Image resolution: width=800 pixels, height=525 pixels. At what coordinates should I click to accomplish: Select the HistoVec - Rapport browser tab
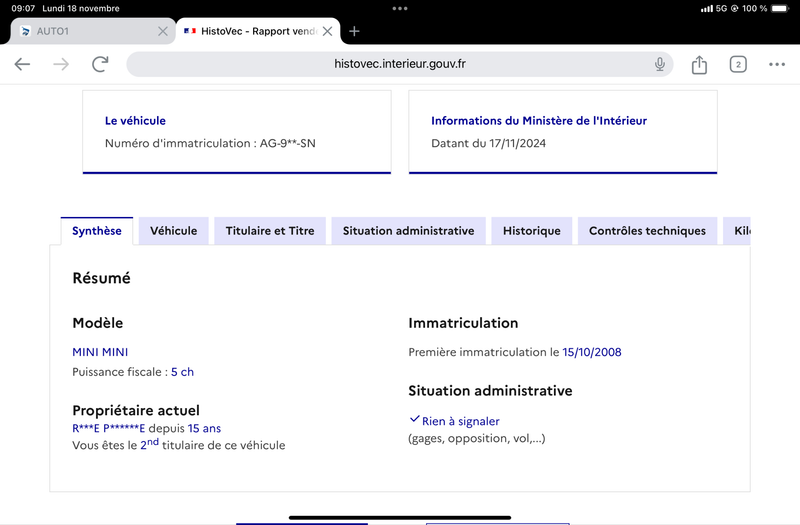pyautogui.click(x=258, y=31)
